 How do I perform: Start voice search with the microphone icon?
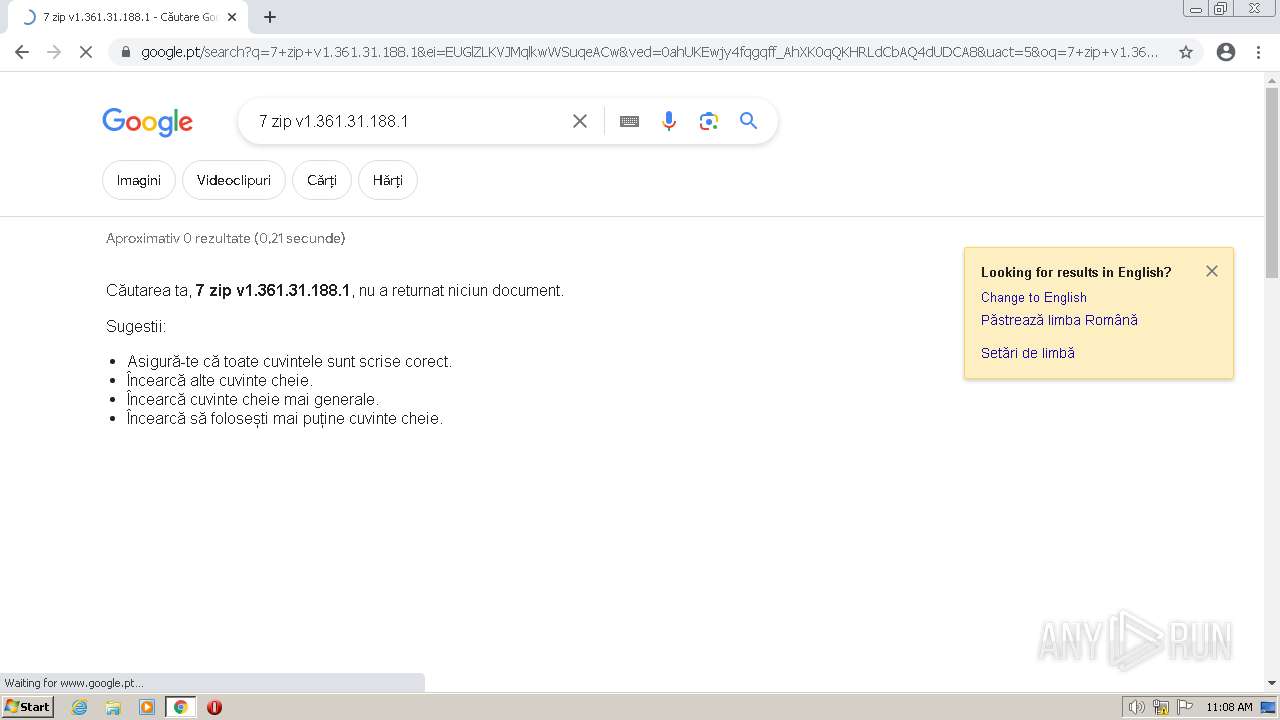(669, 121)
